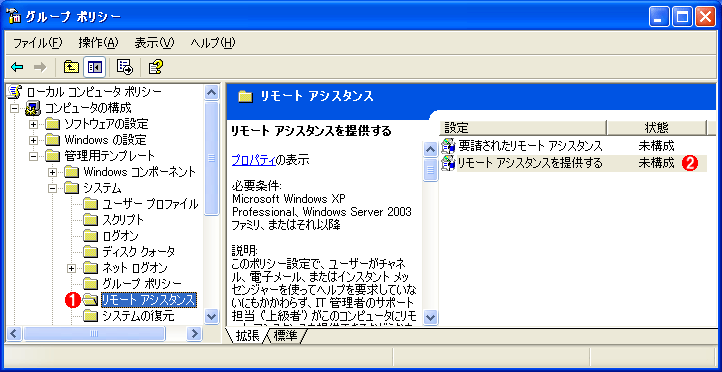Viewport: 722px width, 372px height.
Task: Select the 要請されたリモート アシスタンス policy row
Action: coord(573,146)
